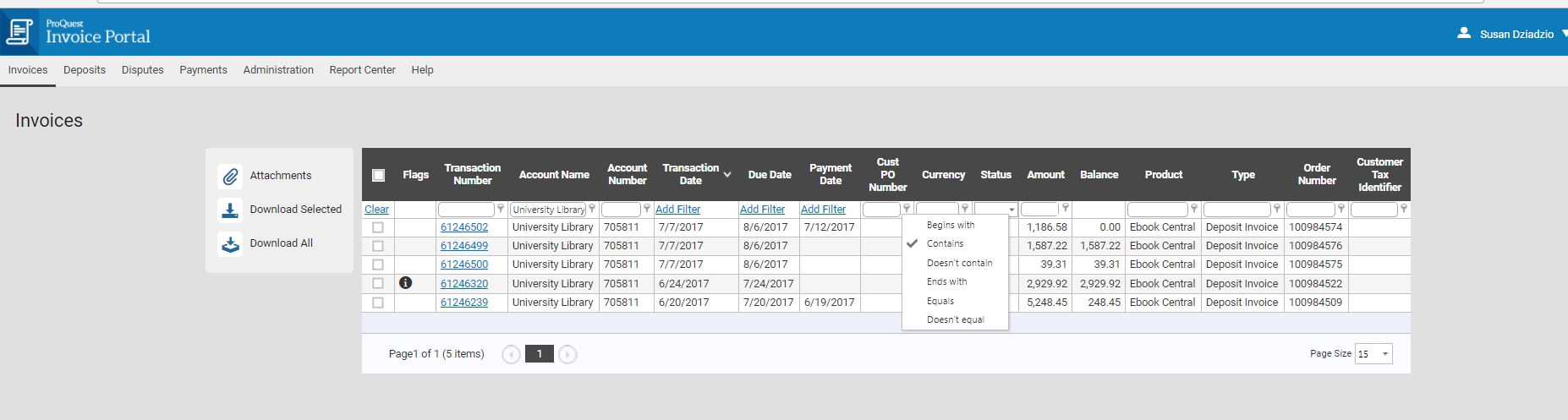Image resolution: width=1568 pixels, height=420 pixels.
Task: Open invoice link 61246499
Action: tap(464, 246)
